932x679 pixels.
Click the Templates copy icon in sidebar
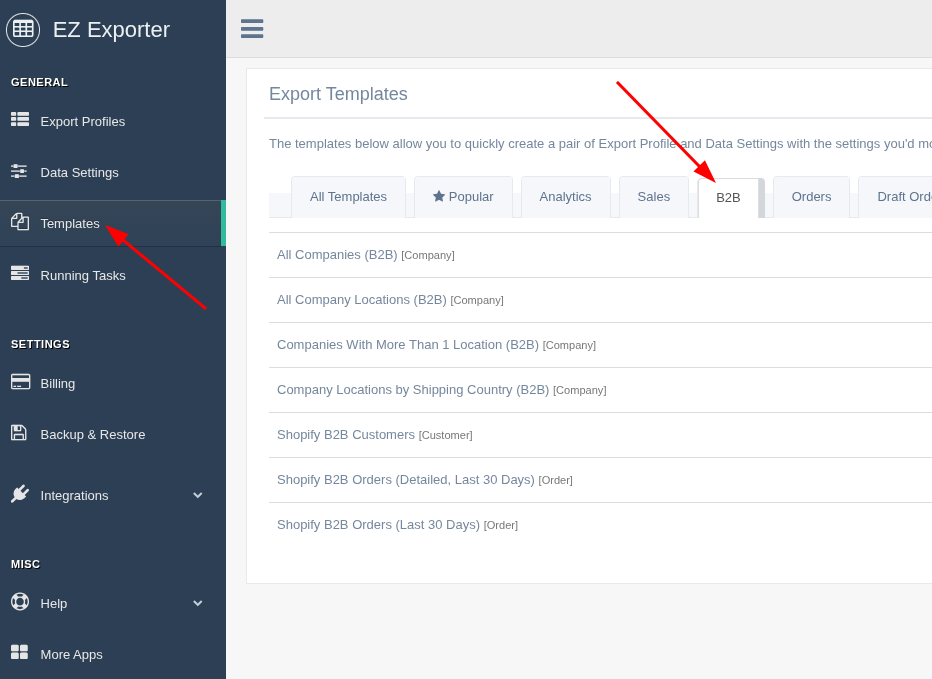(x=20, y=222)
